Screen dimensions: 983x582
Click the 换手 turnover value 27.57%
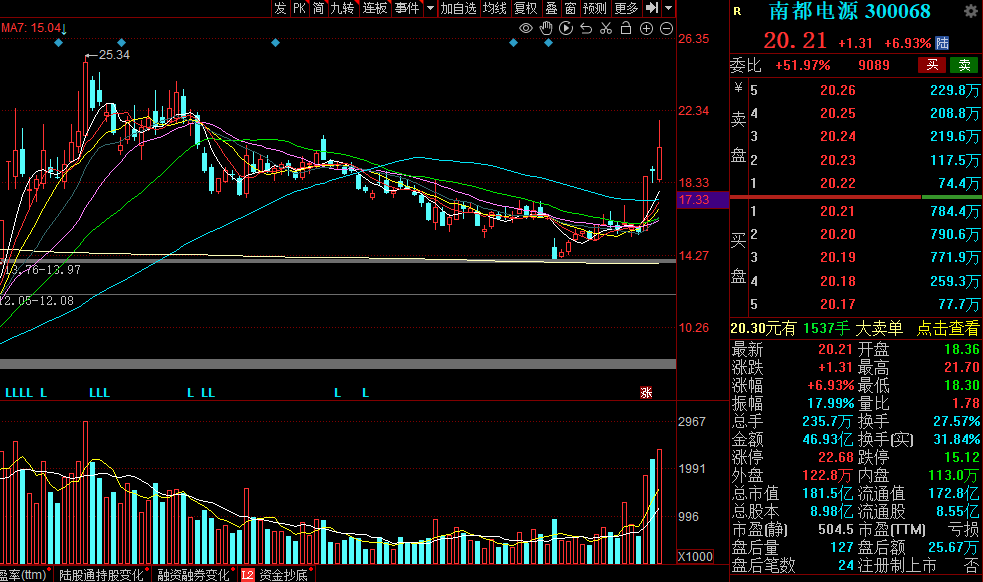click(957, 421)
